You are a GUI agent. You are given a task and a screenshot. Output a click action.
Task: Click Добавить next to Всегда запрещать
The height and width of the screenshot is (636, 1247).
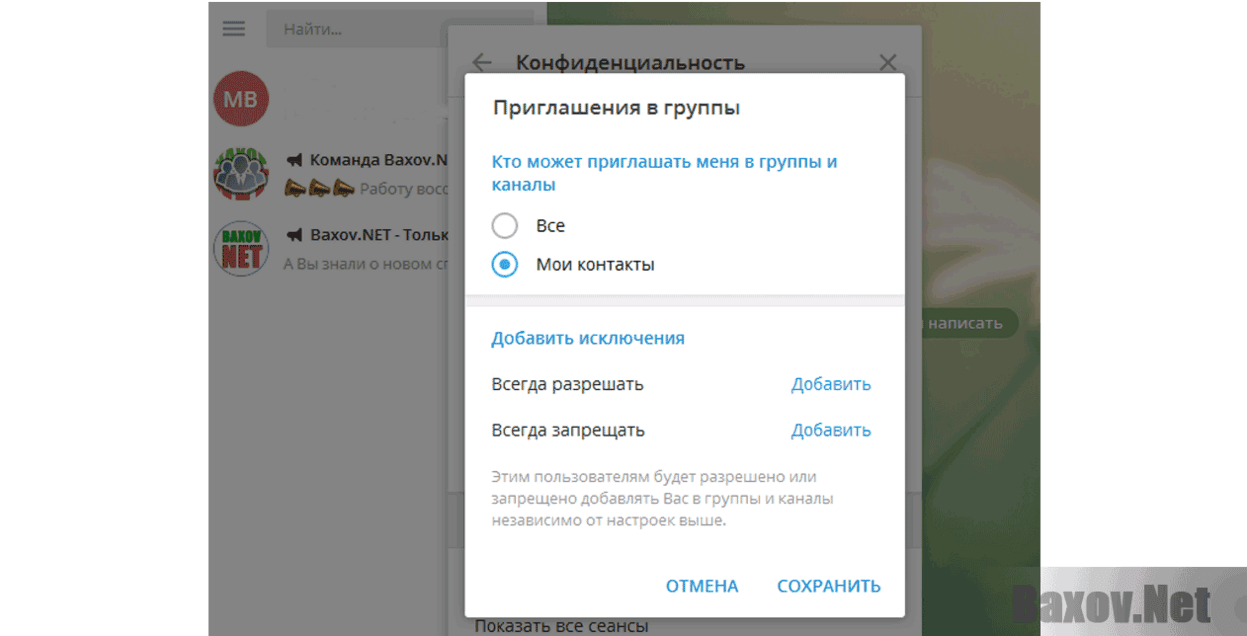click(830, 429)
